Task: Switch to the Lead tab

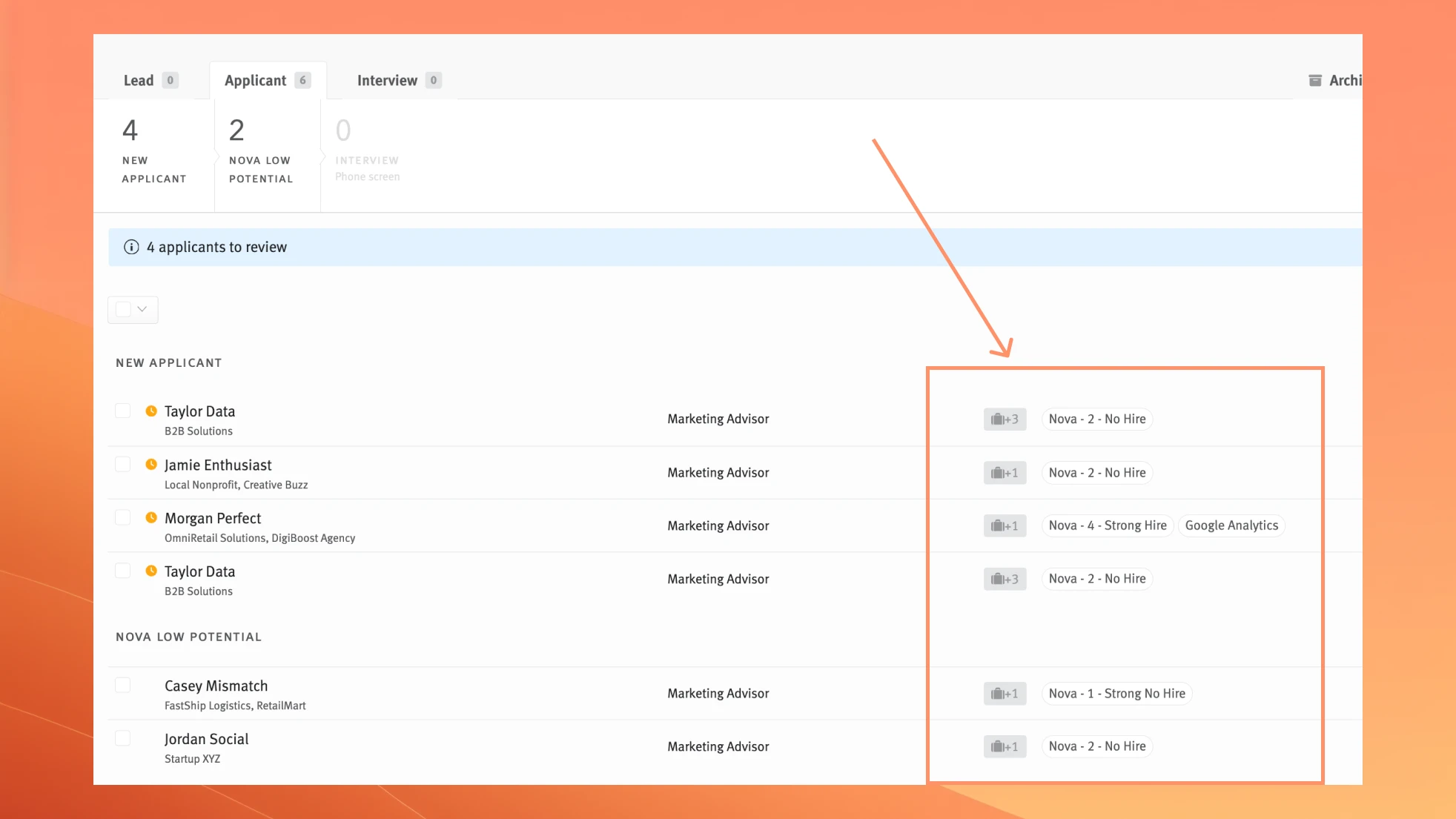Action: 138,80
